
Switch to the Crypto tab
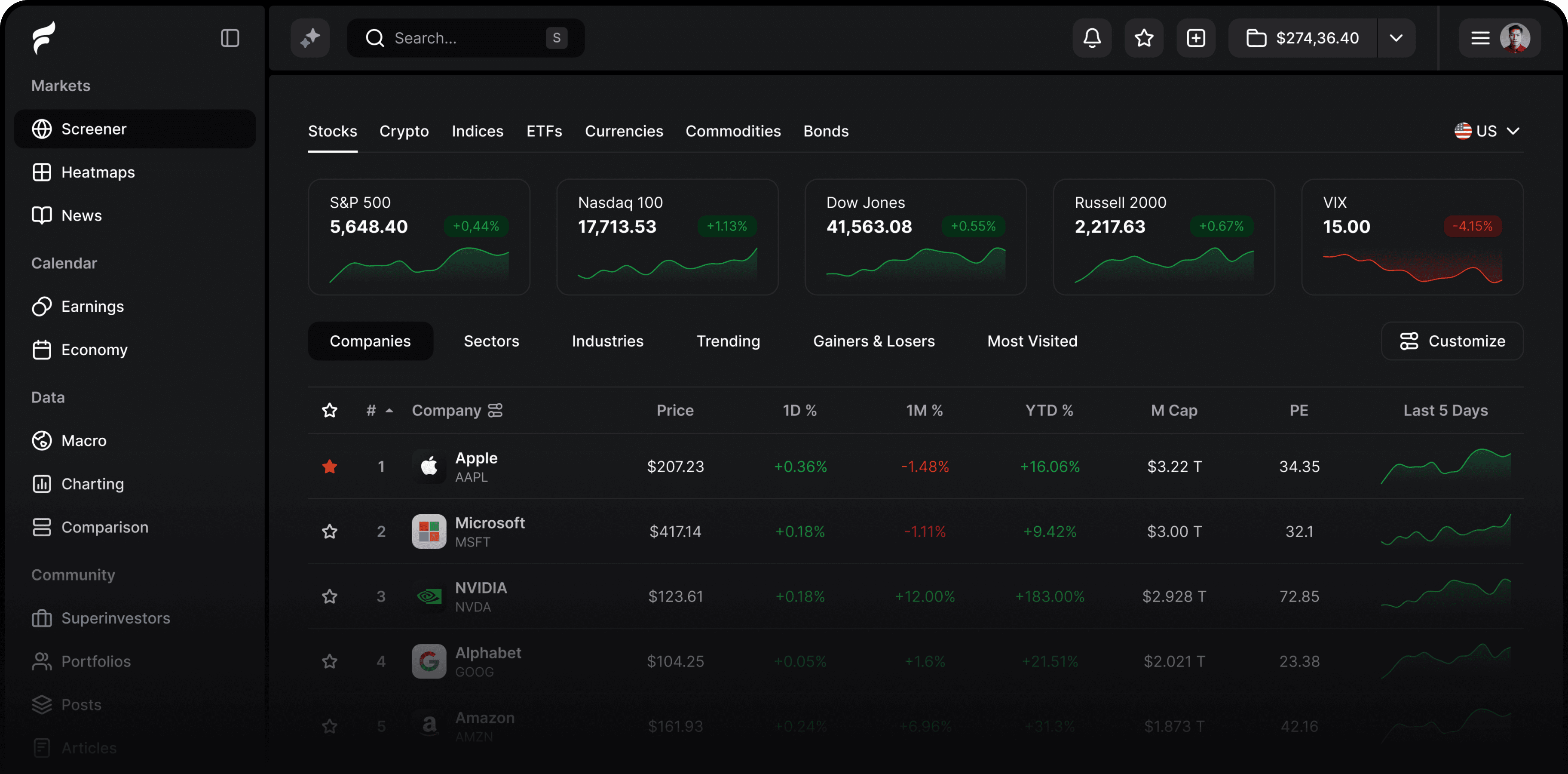[404, 131]
